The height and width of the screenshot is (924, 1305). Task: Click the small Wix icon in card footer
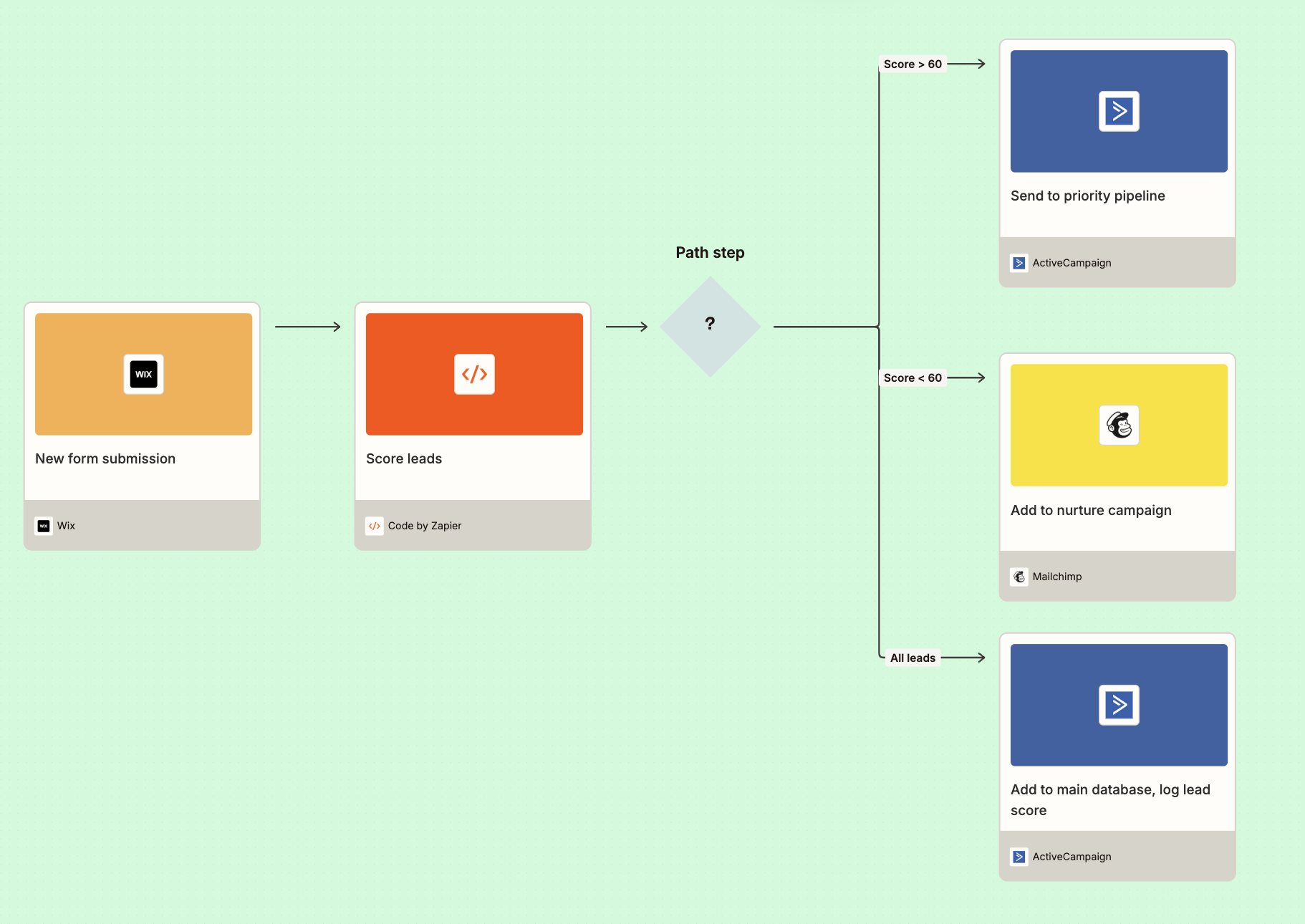click(x=44, y=526)
